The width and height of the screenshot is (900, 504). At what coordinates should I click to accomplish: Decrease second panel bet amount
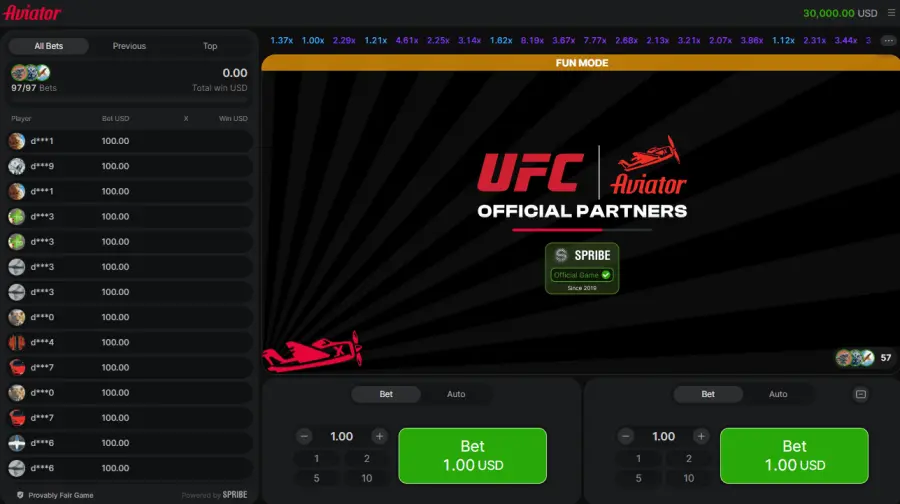[x=626, y=436]
